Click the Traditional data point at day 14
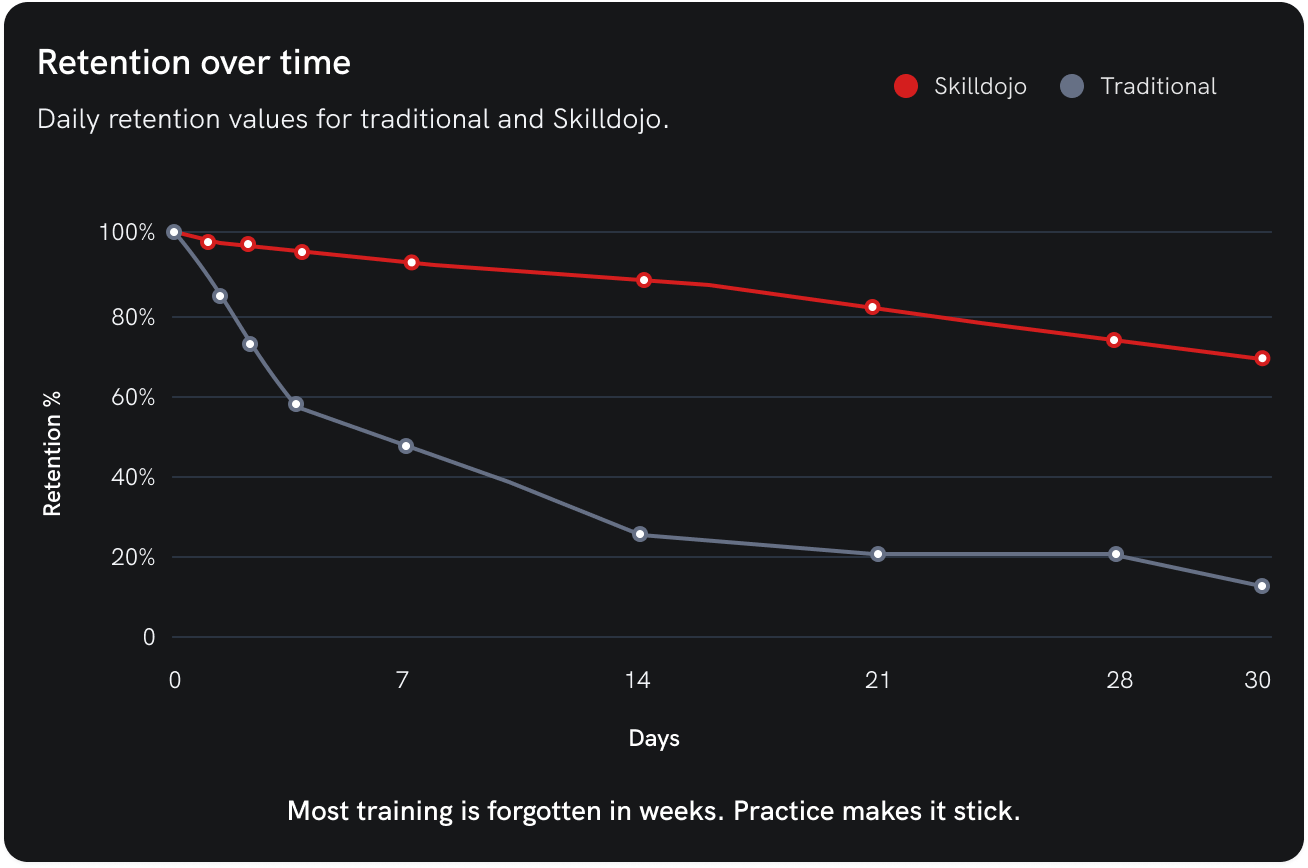This screenshot has width=1308, height=868. 640,534
